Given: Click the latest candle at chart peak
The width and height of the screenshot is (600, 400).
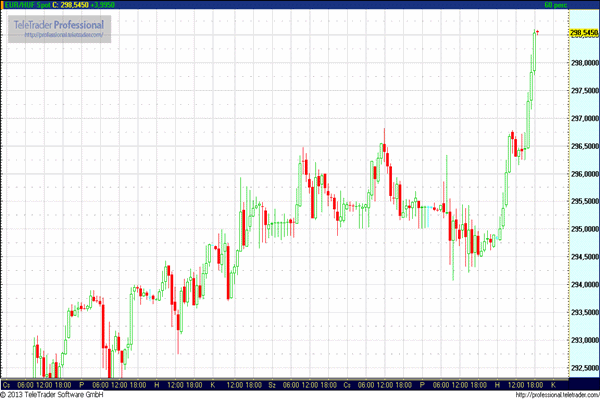Looking at the screenshot, I should (536, 34).
